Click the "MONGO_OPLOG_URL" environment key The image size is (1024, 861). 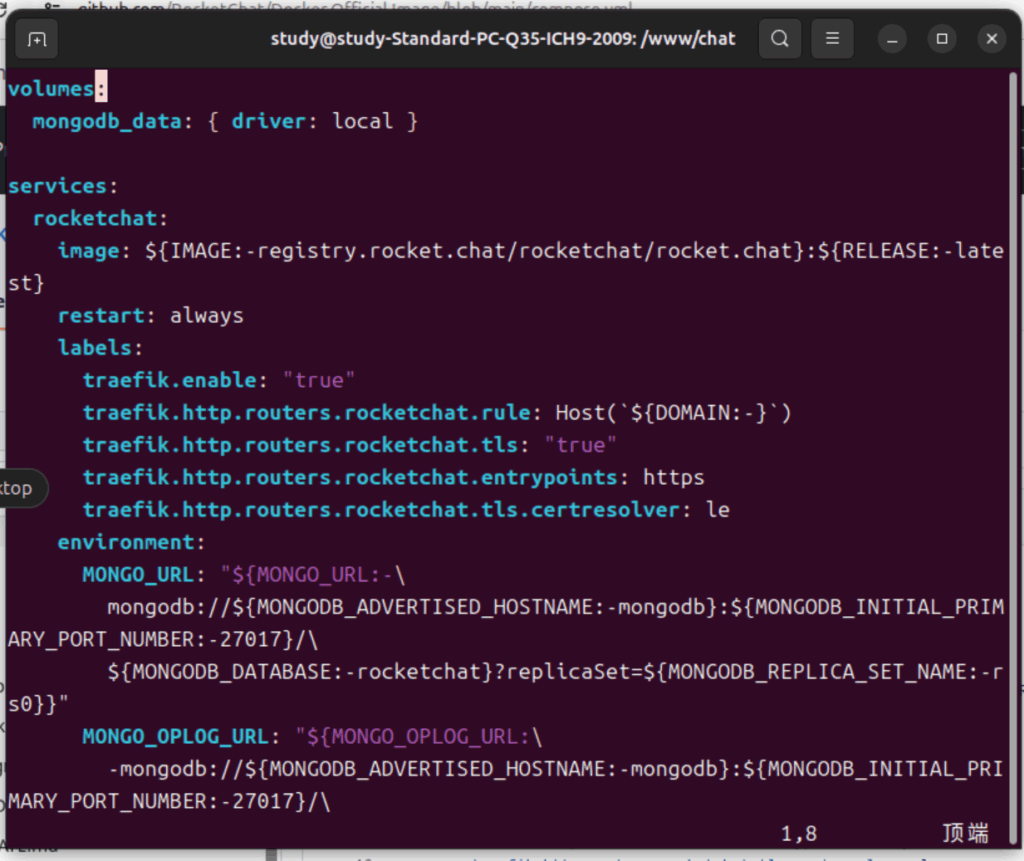click(x=176, y=737)
